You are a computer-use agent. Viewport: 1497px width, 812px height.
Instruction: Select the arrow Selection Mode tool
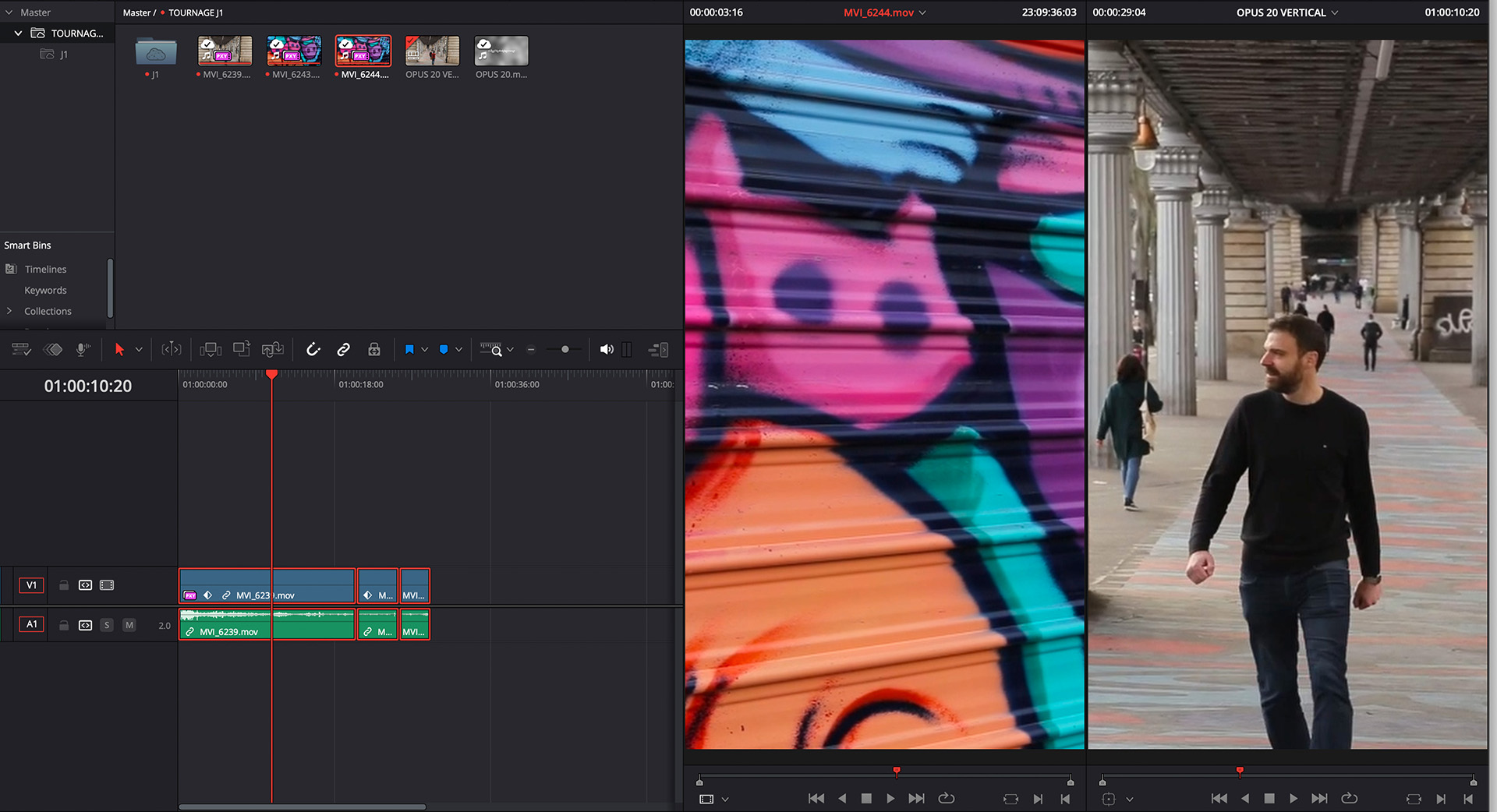point(119,350)
